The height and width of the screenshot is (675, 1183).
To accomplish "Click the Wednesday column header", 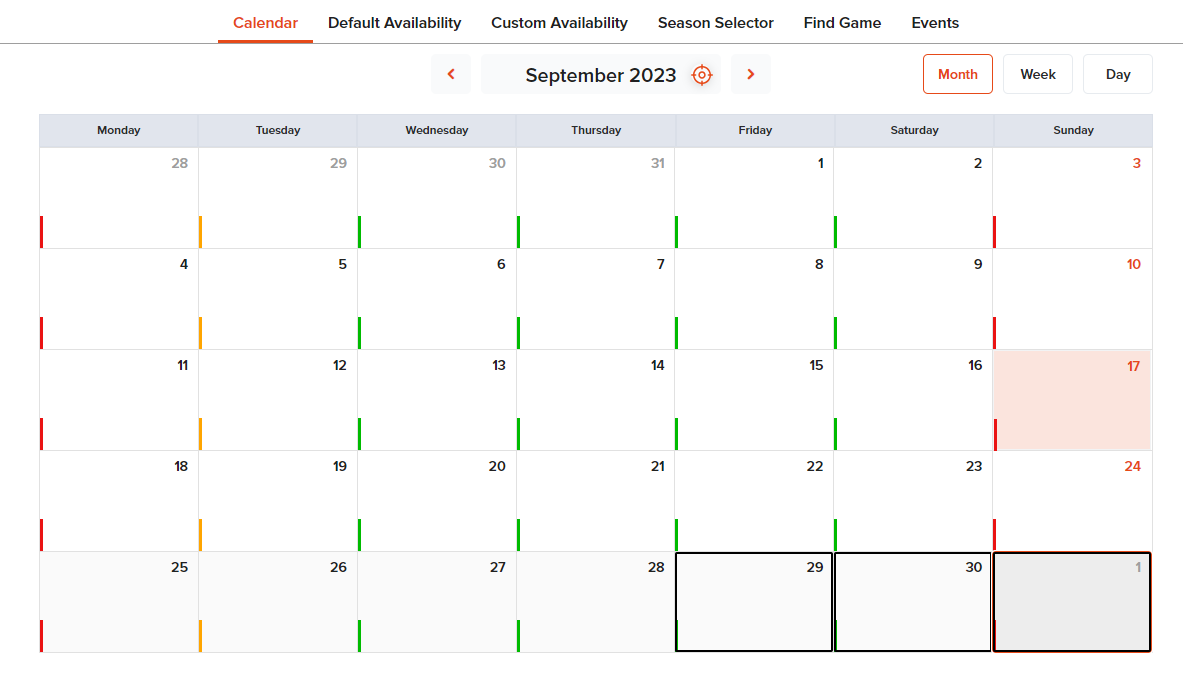I will click(x=437, y=130).
